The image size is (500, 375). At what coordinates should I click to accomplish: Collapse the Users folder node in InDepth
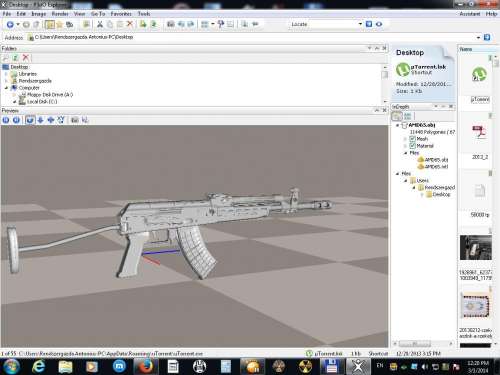click(x=406, y=180)
